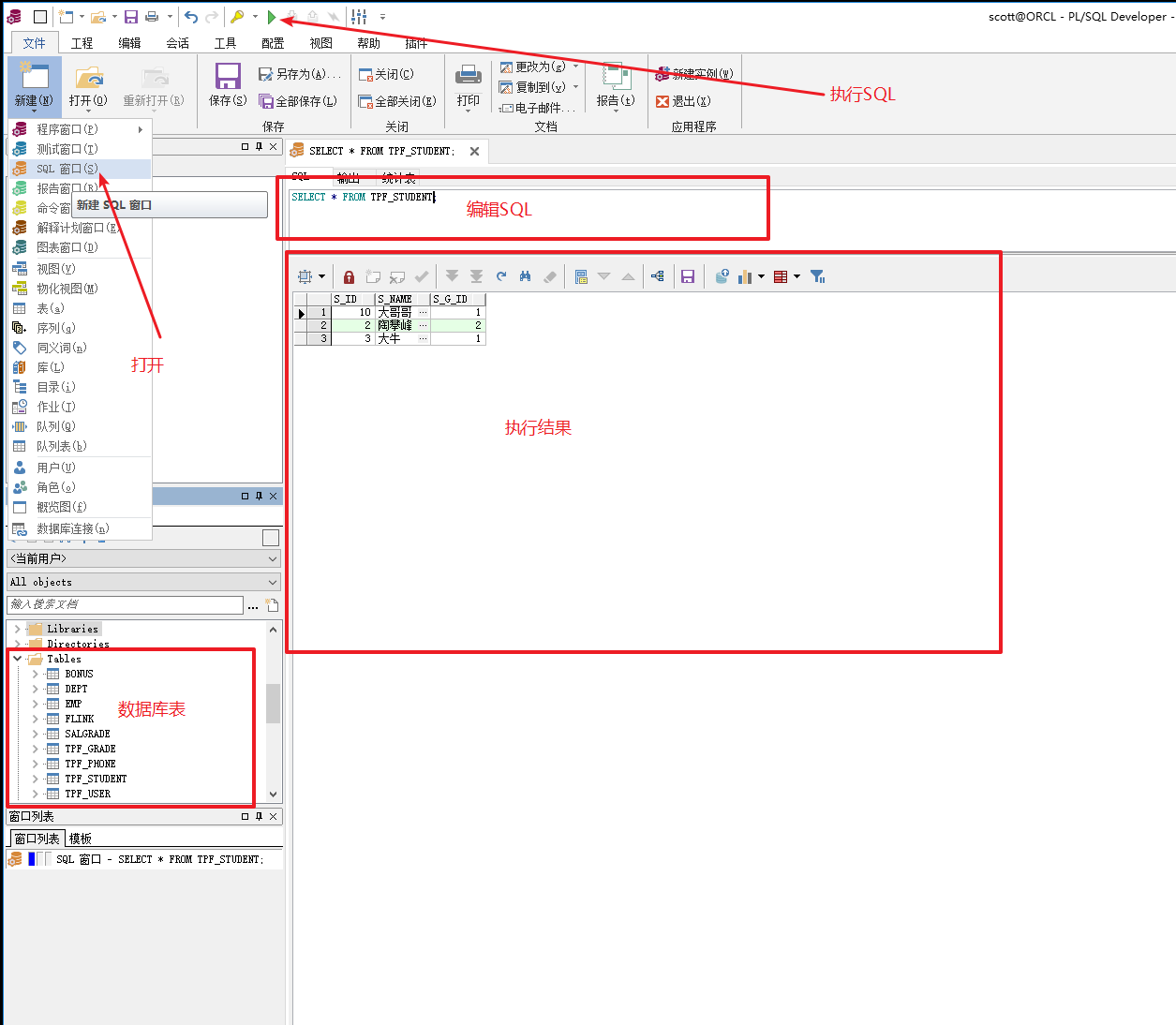The height and width of the screenshot is (1025, 1176).
Task: Click the TPF_STUDENT table icon in tree
Action: tap(53, 779)
